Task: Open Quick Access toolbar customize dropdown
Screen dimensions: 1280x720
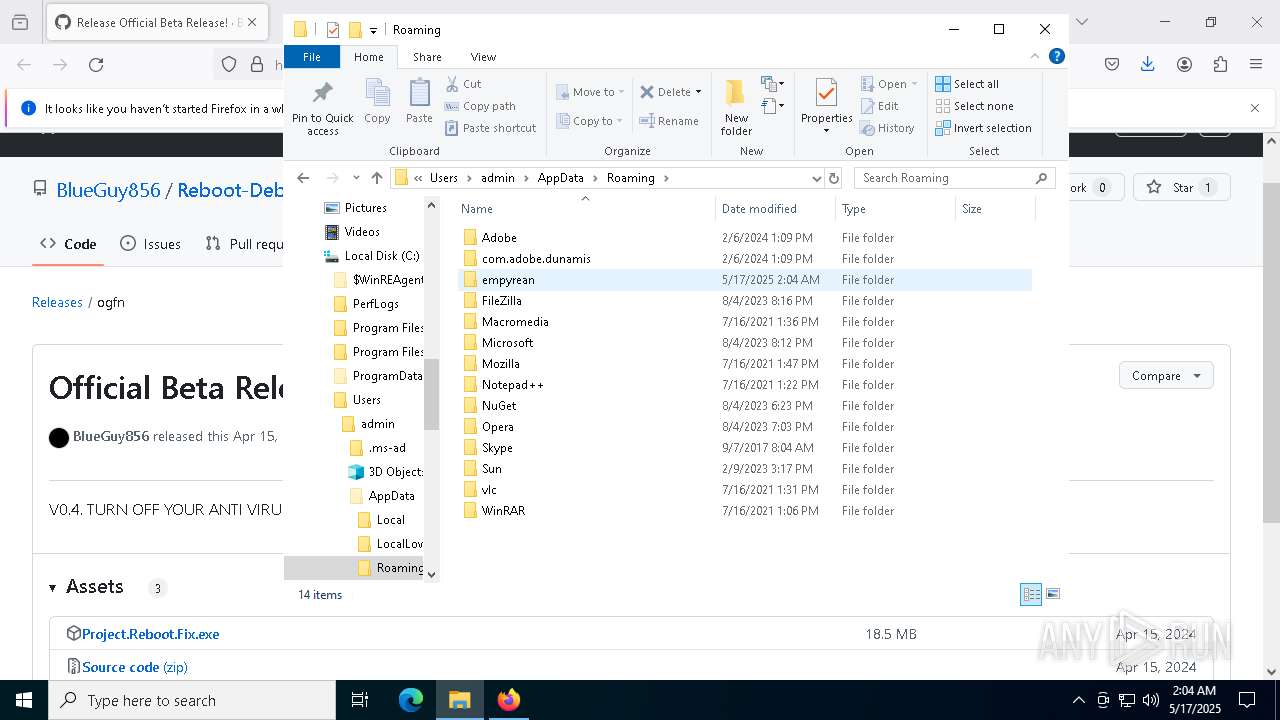Action: (x=373, y=30)
